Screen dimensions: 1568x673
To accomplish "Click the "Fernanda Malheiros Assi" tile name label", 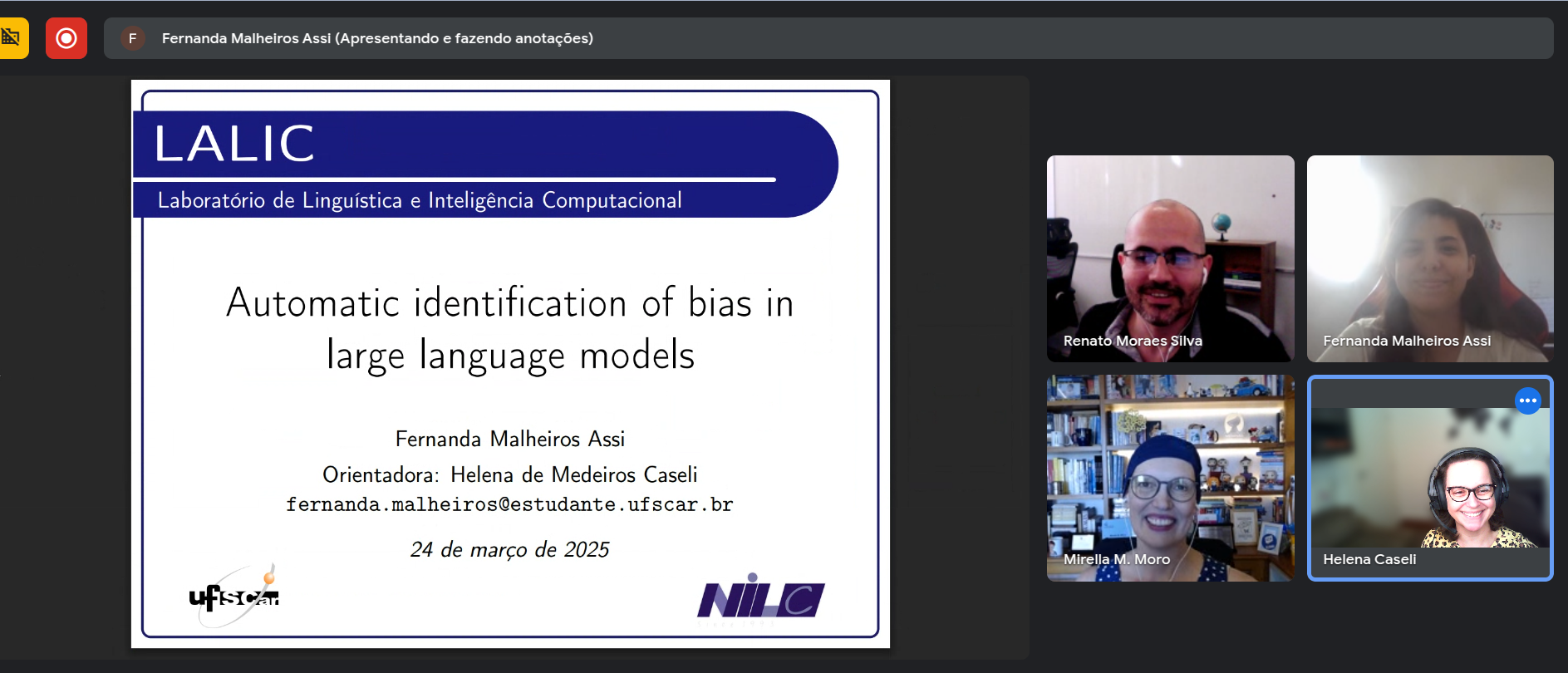I will pyautogui.click(x=1406, y=341).
